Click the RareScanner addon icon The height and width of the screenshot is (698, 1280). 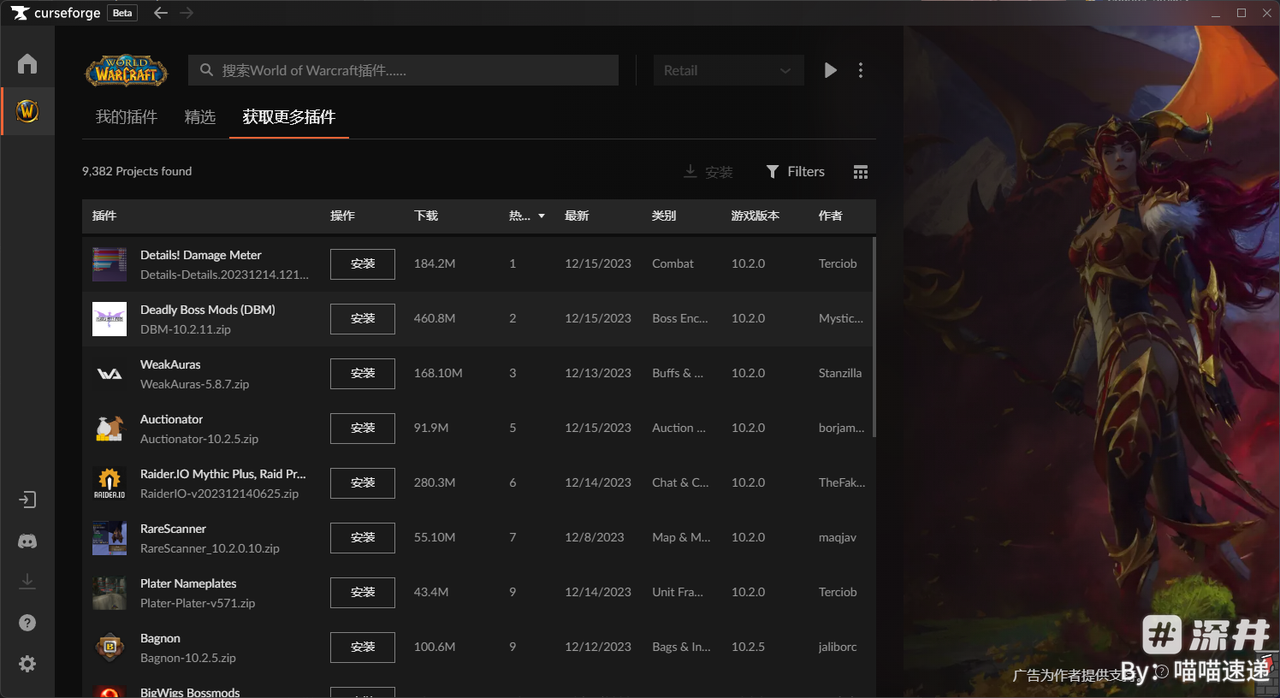pyautogui.click(x=109, y=538)
